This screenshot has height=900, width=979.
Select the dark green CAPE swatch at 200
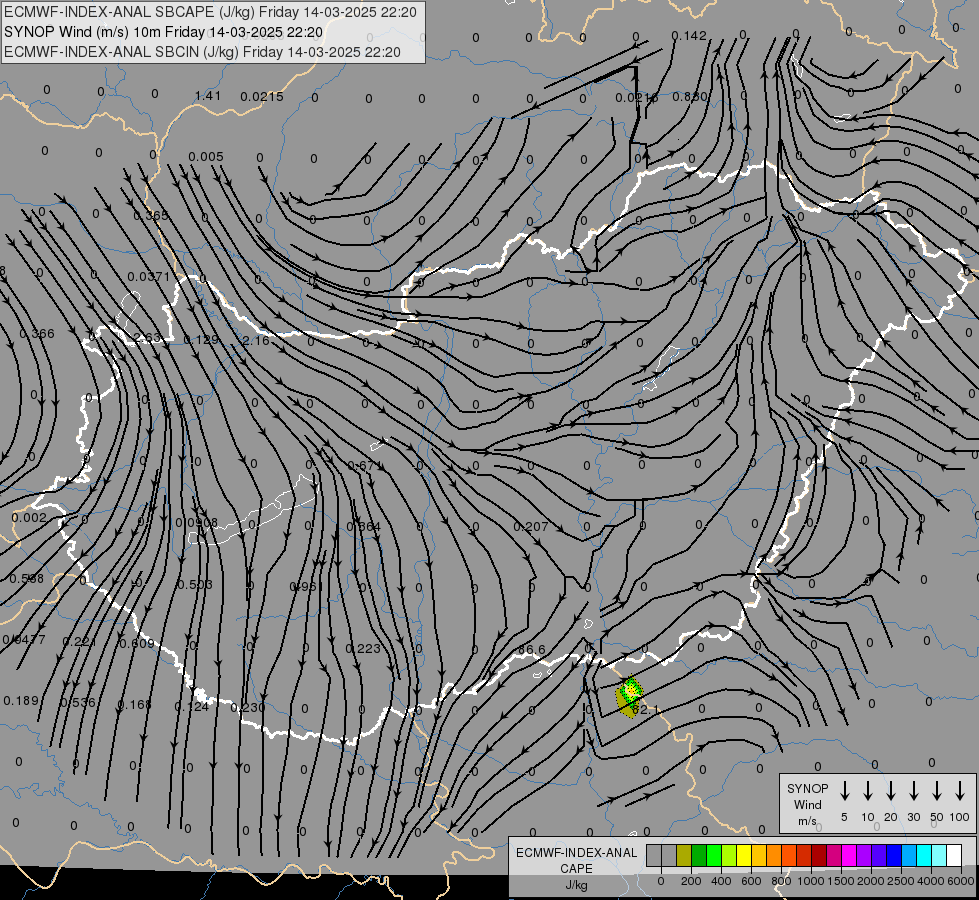tap(699, 855)
